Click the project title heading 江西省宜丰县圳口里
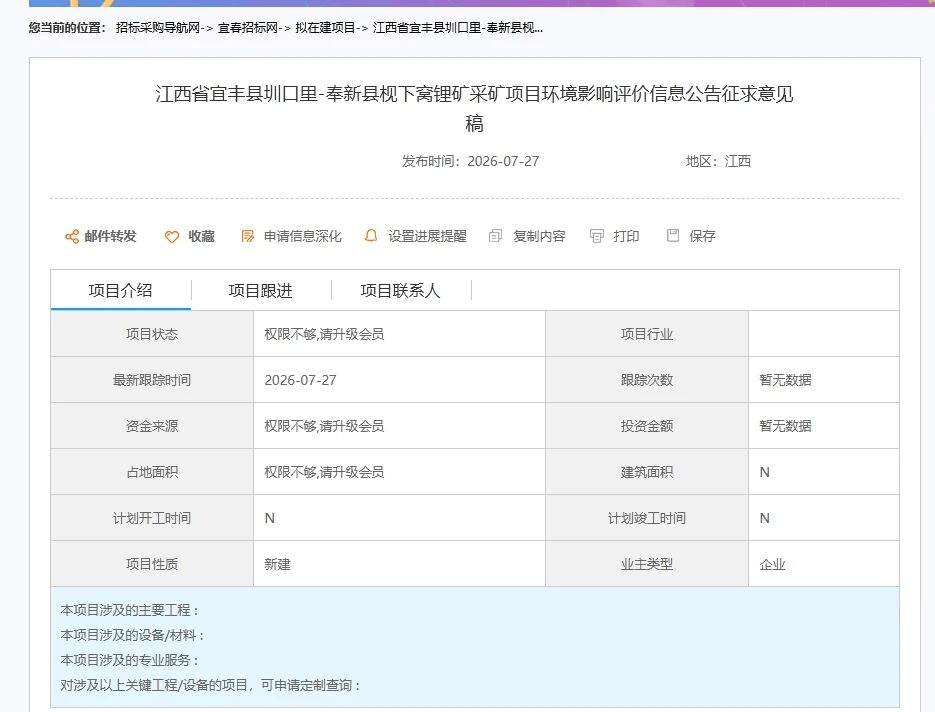This screenshot has height=712, width=935. (474, 109)
